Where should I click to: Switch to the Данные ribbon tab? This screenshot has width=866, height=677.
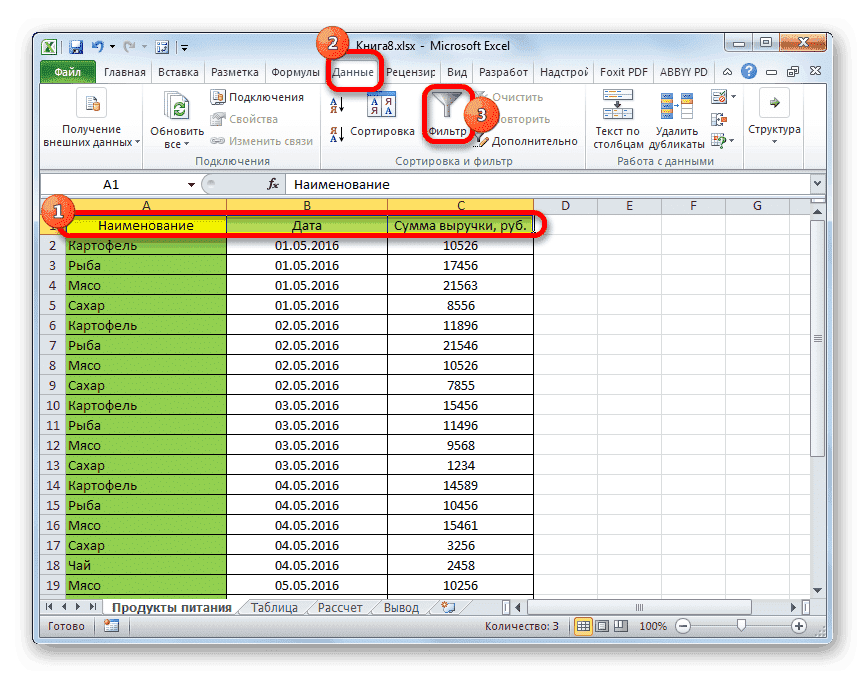[x=354, y=71]
